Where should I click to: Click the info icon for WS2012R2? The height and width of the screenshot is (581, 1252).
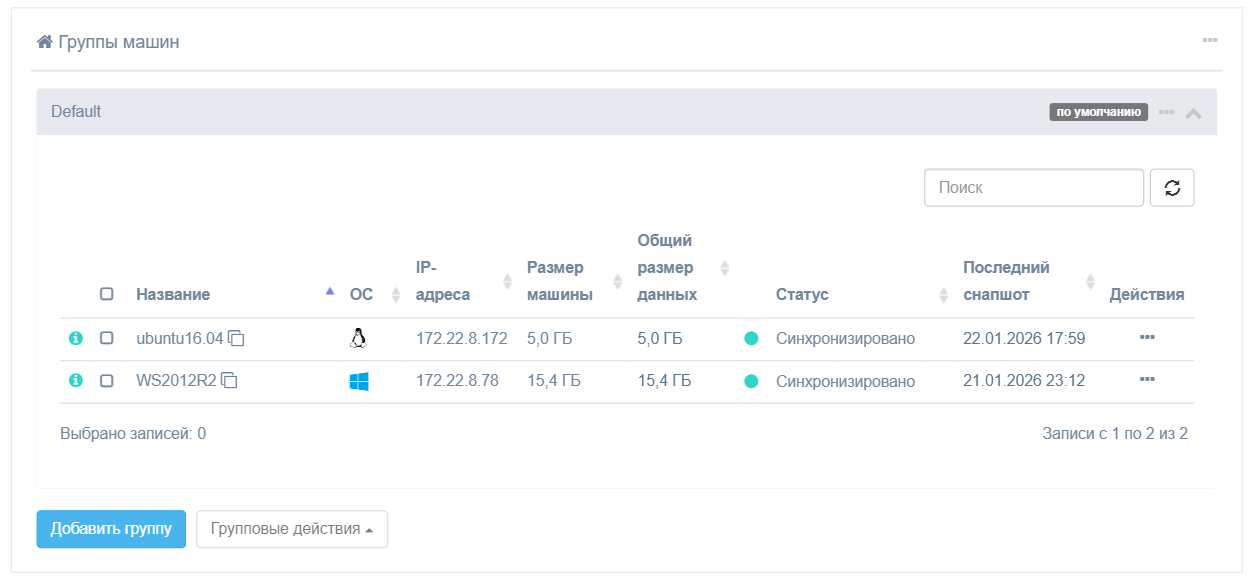point(75,381)
